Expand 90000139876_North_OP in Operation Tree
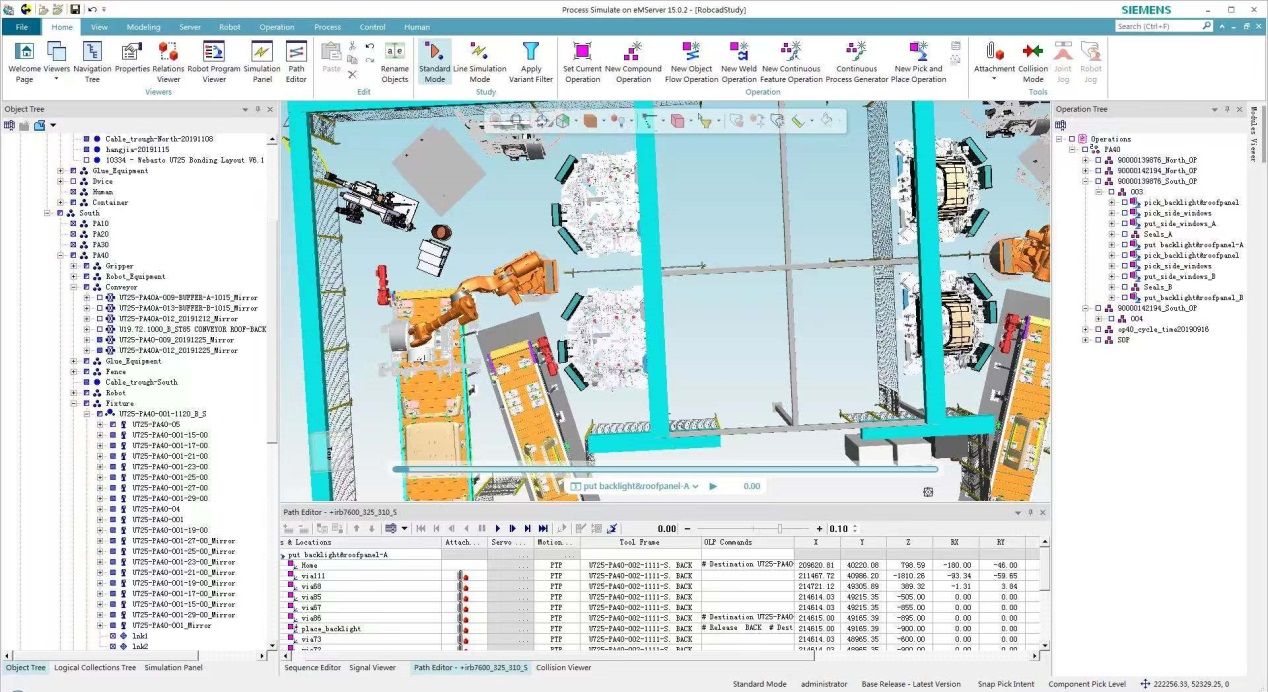The image size is (1268, 692). (x=1086, y=160)
